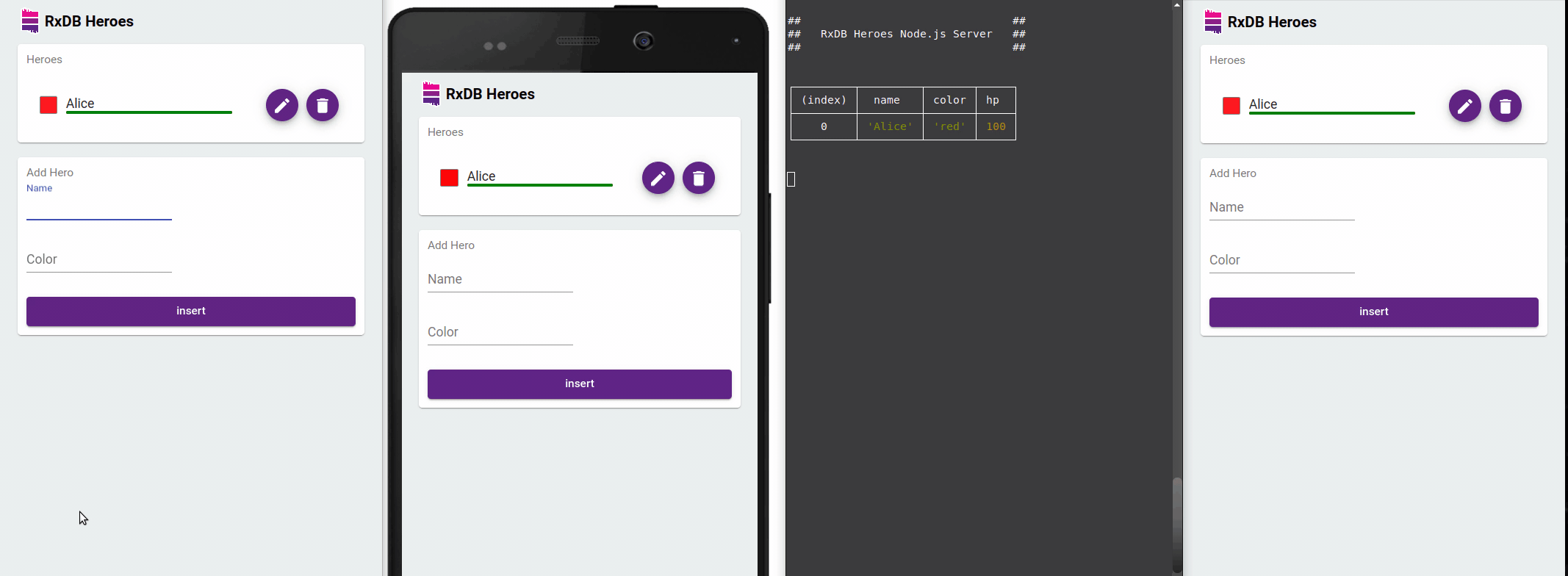Screen dimensions: 1568x576
Task: Click hero name Alice in right window
Action: click(1263, 104)
